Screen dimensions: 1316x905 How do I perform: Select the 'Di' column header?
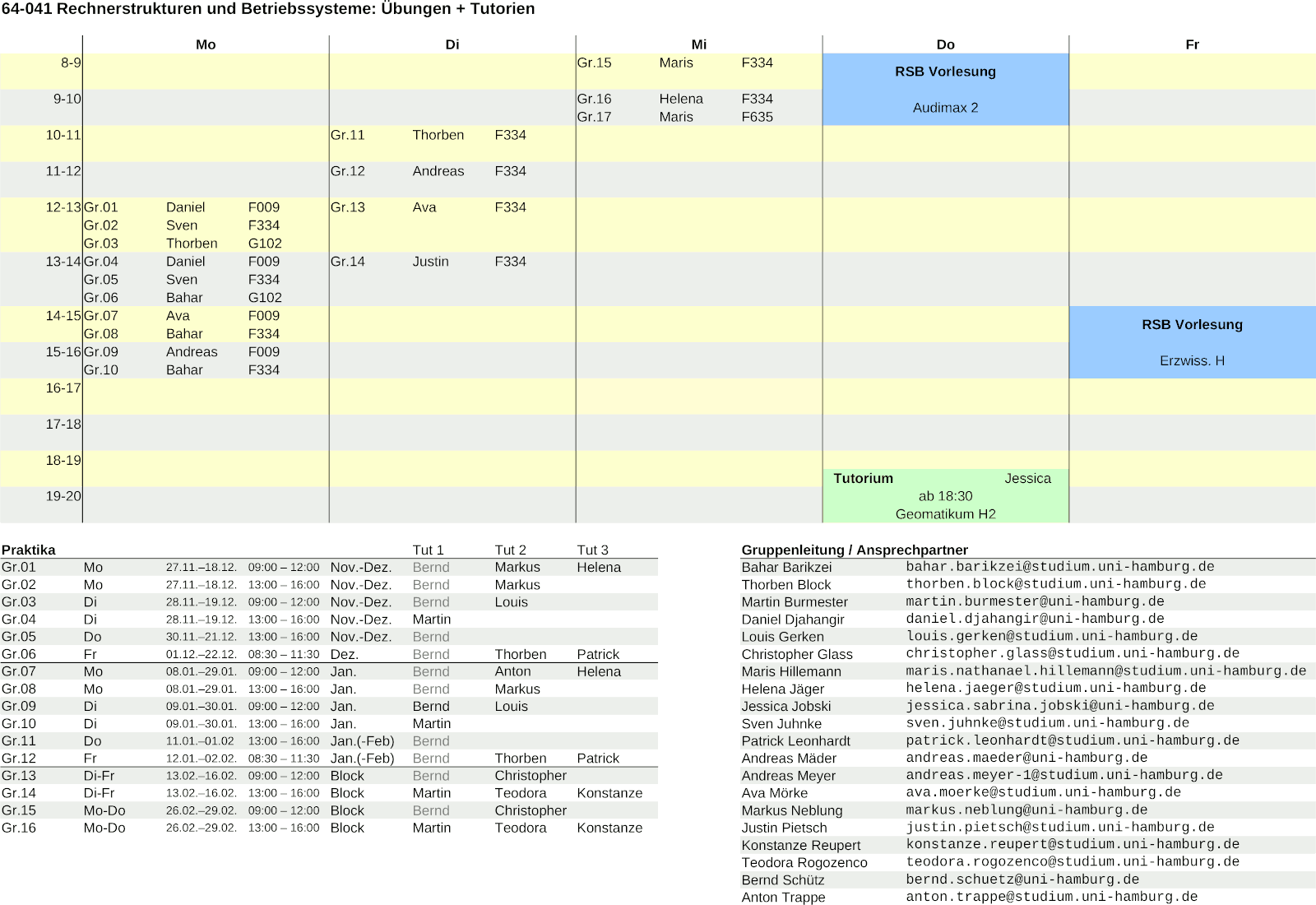[x=452, y=44]
